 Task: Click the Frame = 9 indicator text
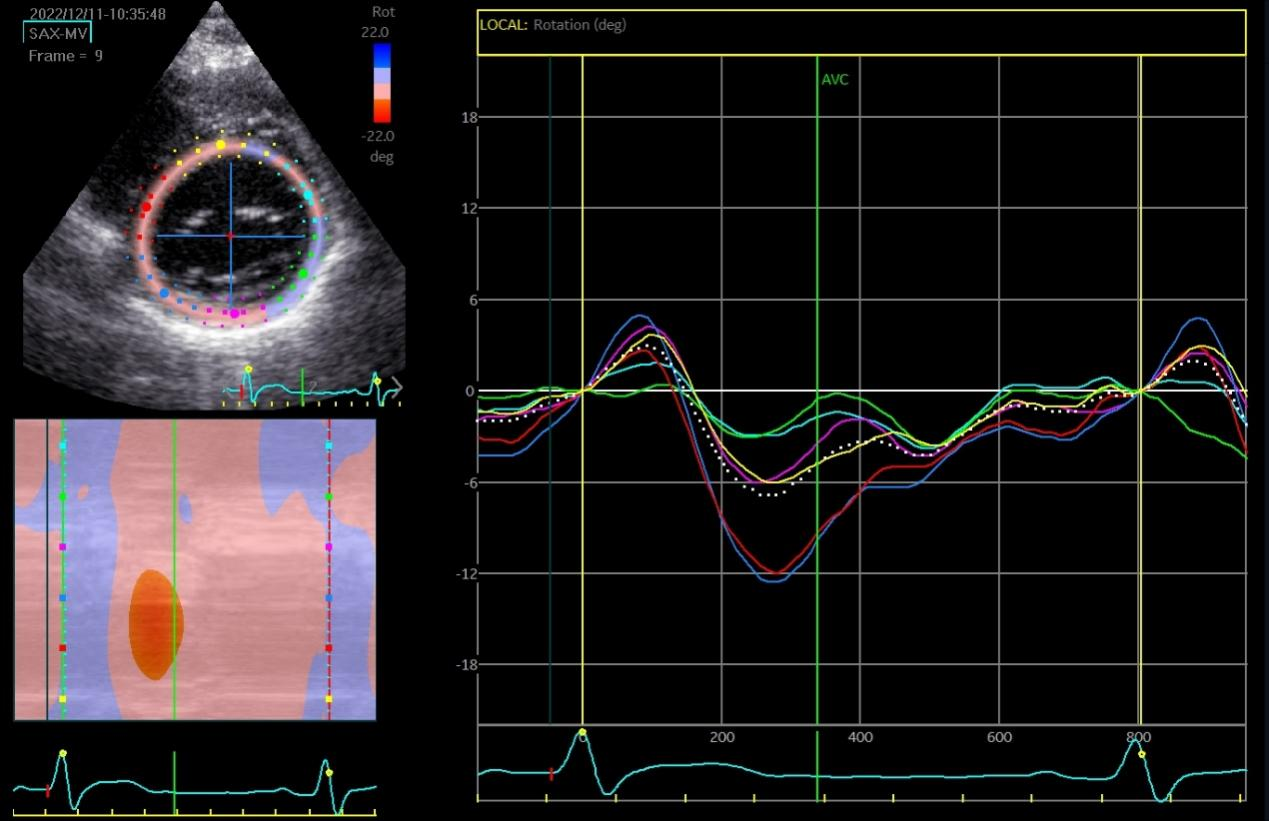point(65,56)
